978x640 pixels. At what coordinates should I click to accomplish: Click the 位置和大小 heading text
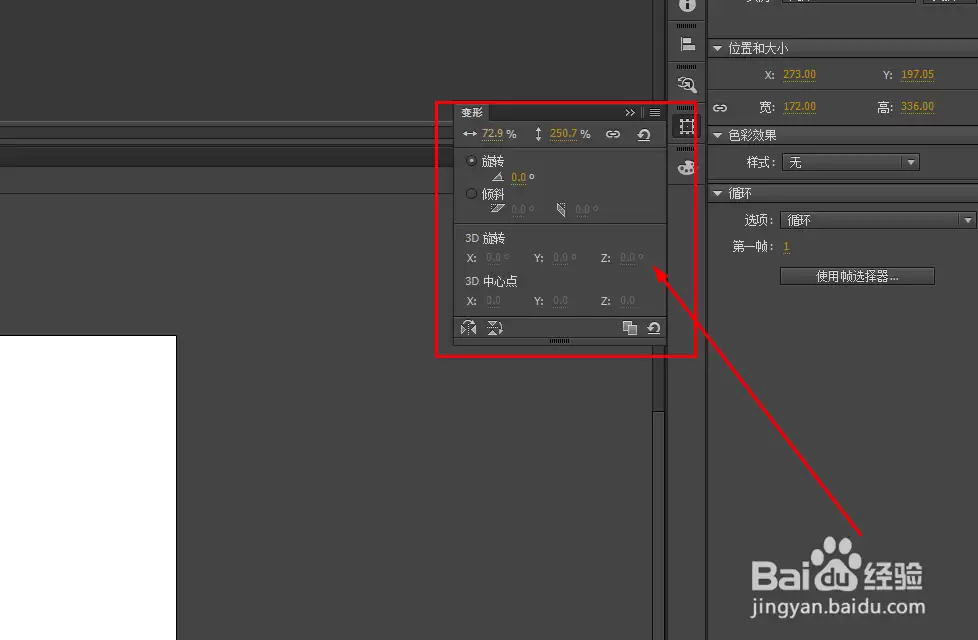click(758, 49)
